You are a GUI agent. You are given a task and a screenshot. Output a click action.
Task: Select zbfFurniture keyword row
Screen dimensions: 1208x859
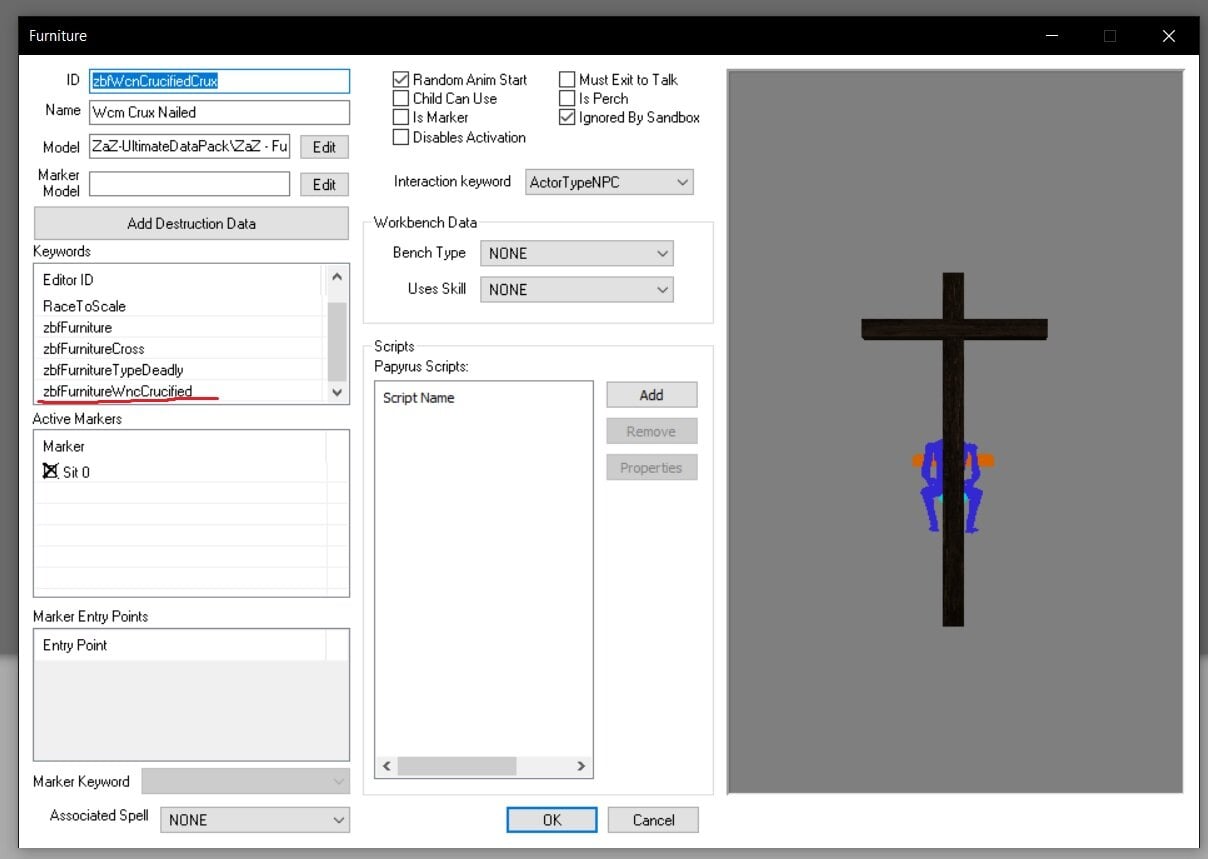click(180, 327)
